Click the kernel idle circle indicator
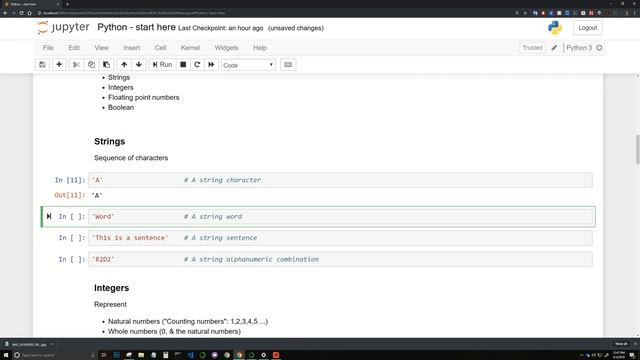Image resolution: width=640 pixels, height=360 pixels. [x=599, y=48]
